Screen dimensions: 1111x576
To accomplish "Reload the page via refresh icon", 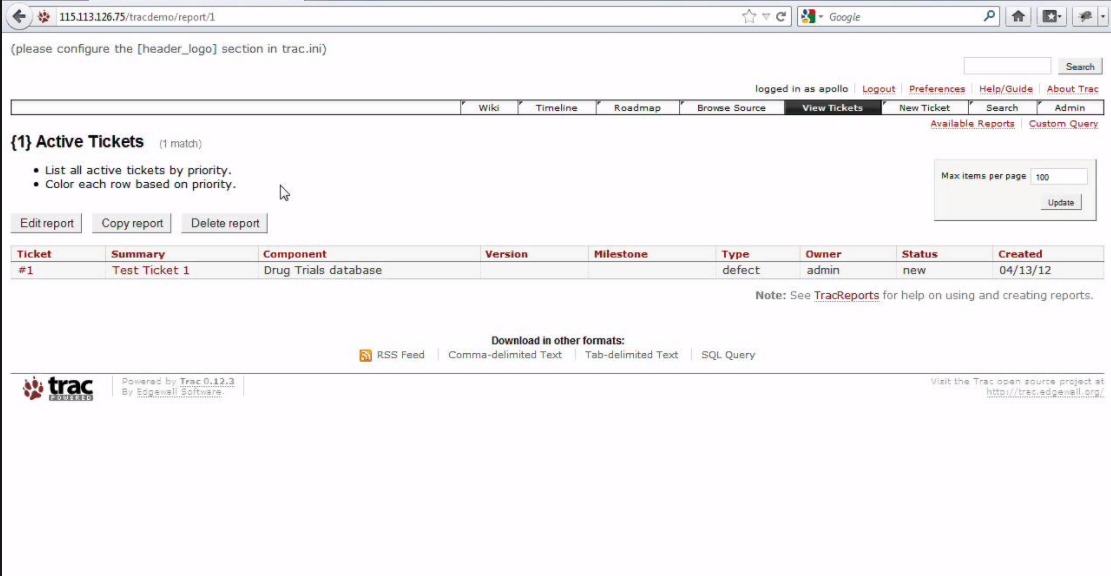I will (783, 16).
